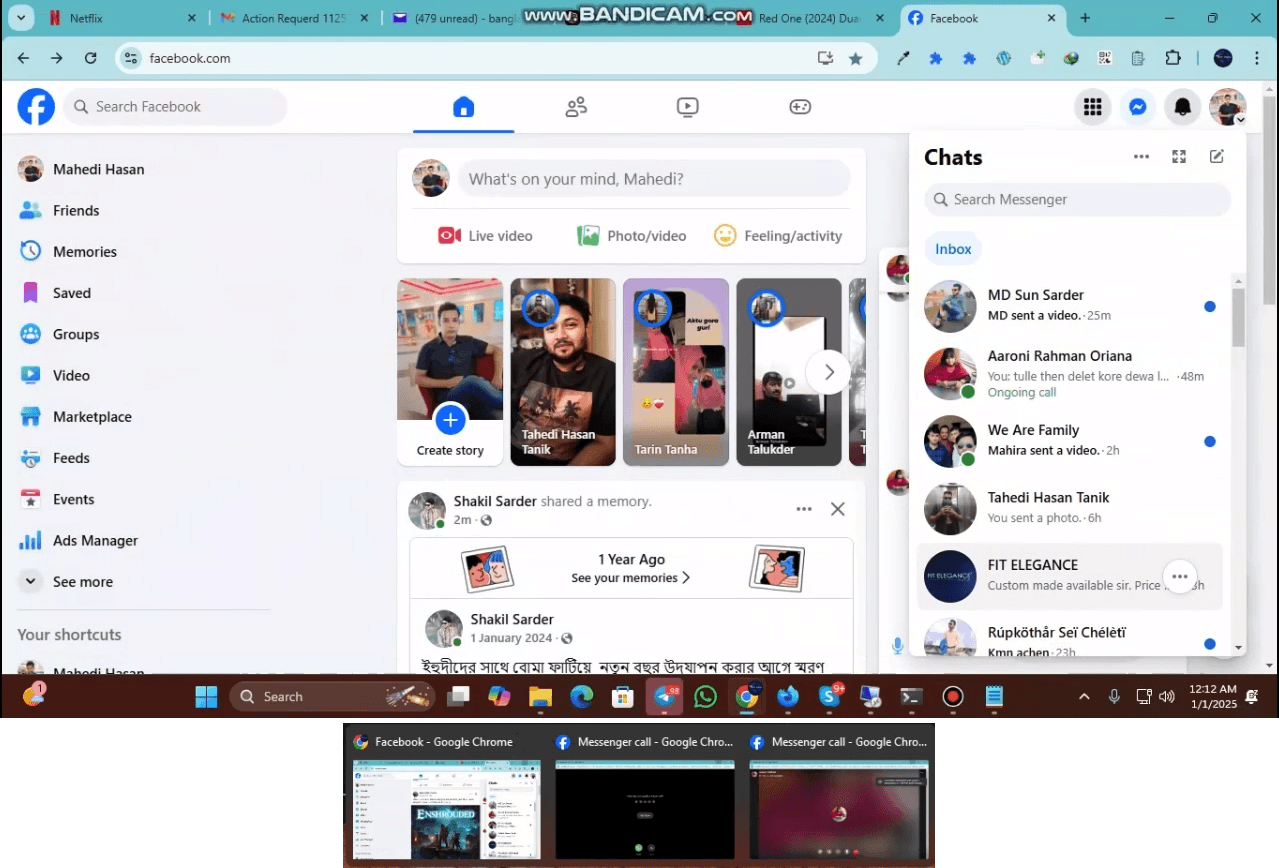
Task: Open the account profile dropdown
Action: point(1227,107)
